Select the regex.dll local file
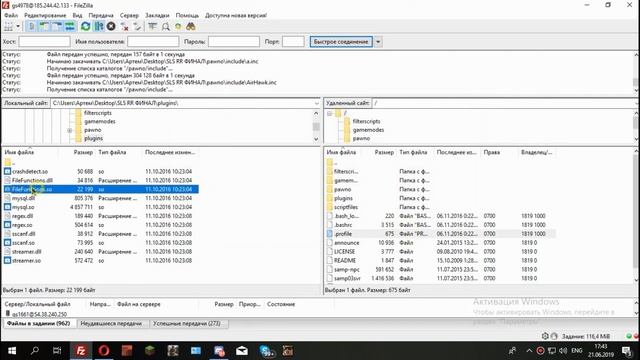 pos(101,216)
